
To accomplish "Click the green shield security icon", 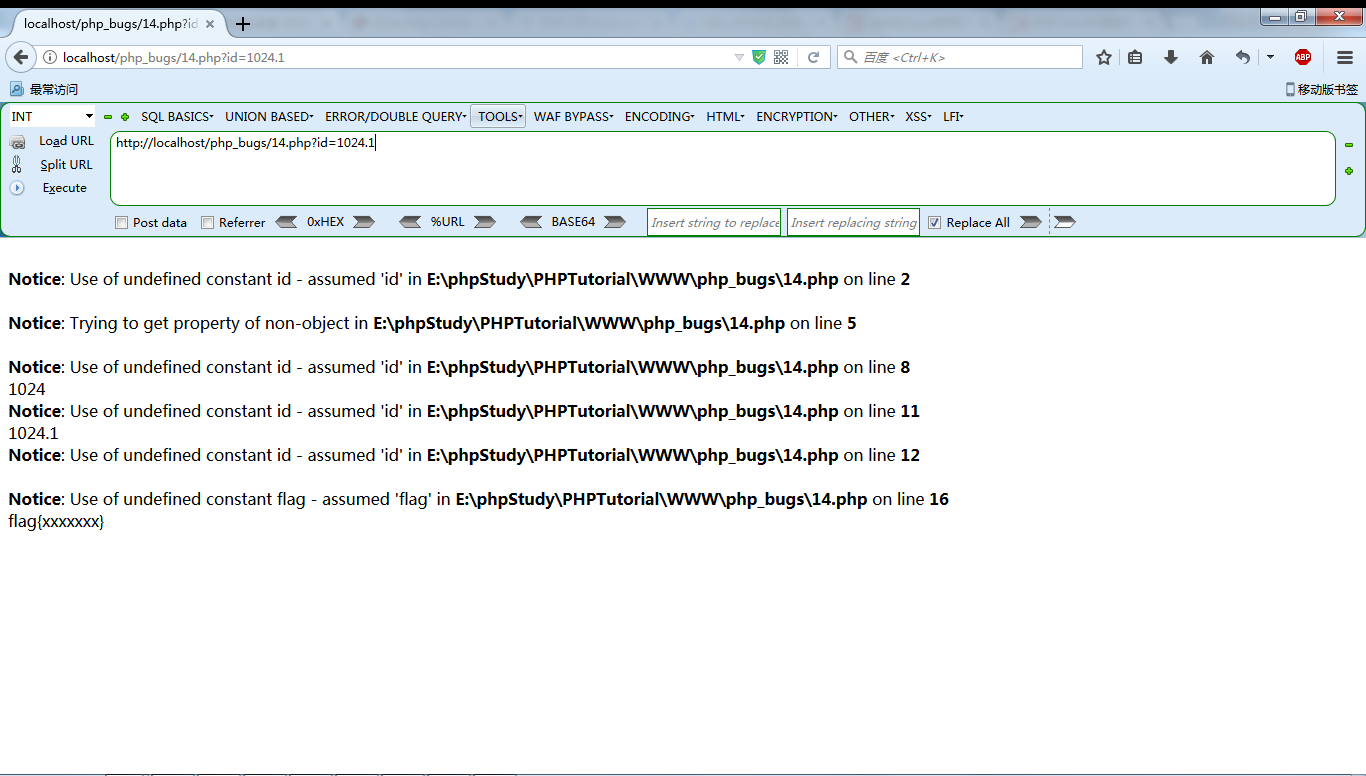I will click(x=759, y=57).
